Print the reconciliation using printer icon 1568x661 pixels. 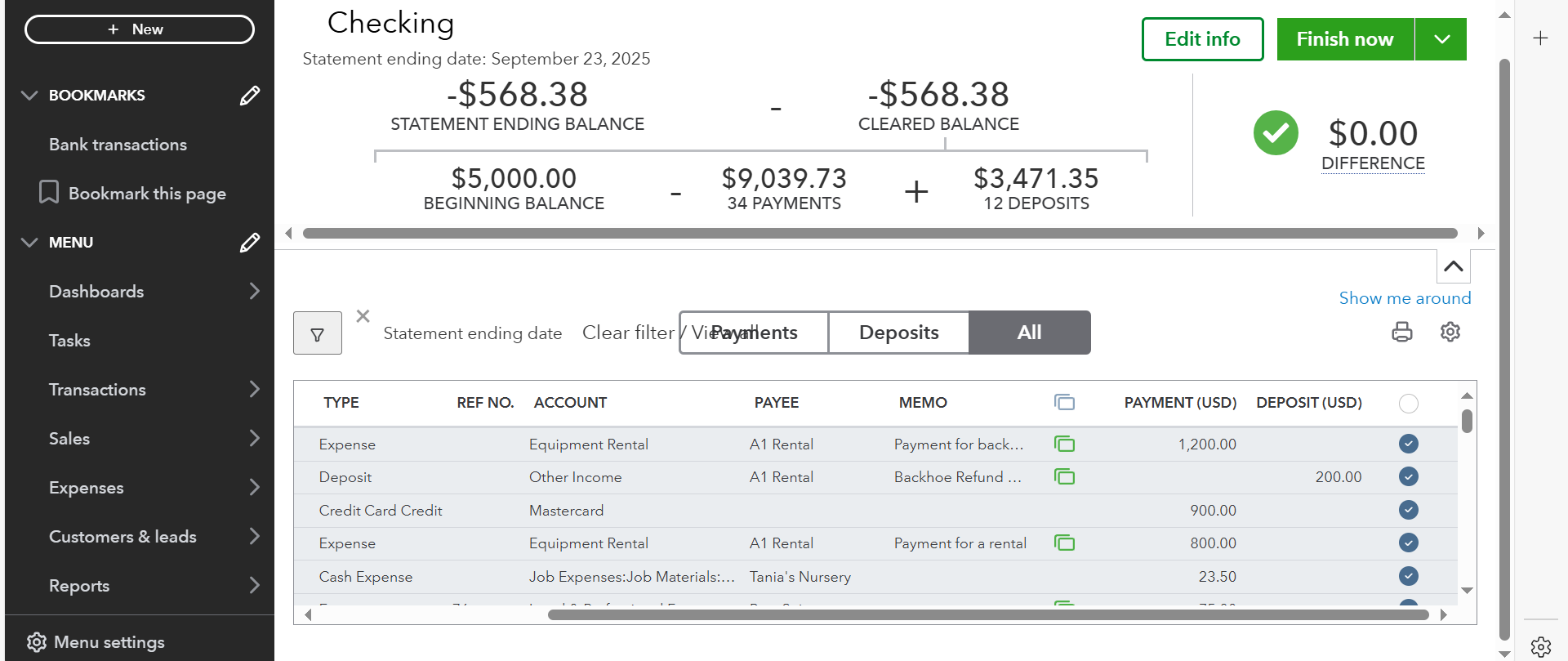tap(1401, 332)
